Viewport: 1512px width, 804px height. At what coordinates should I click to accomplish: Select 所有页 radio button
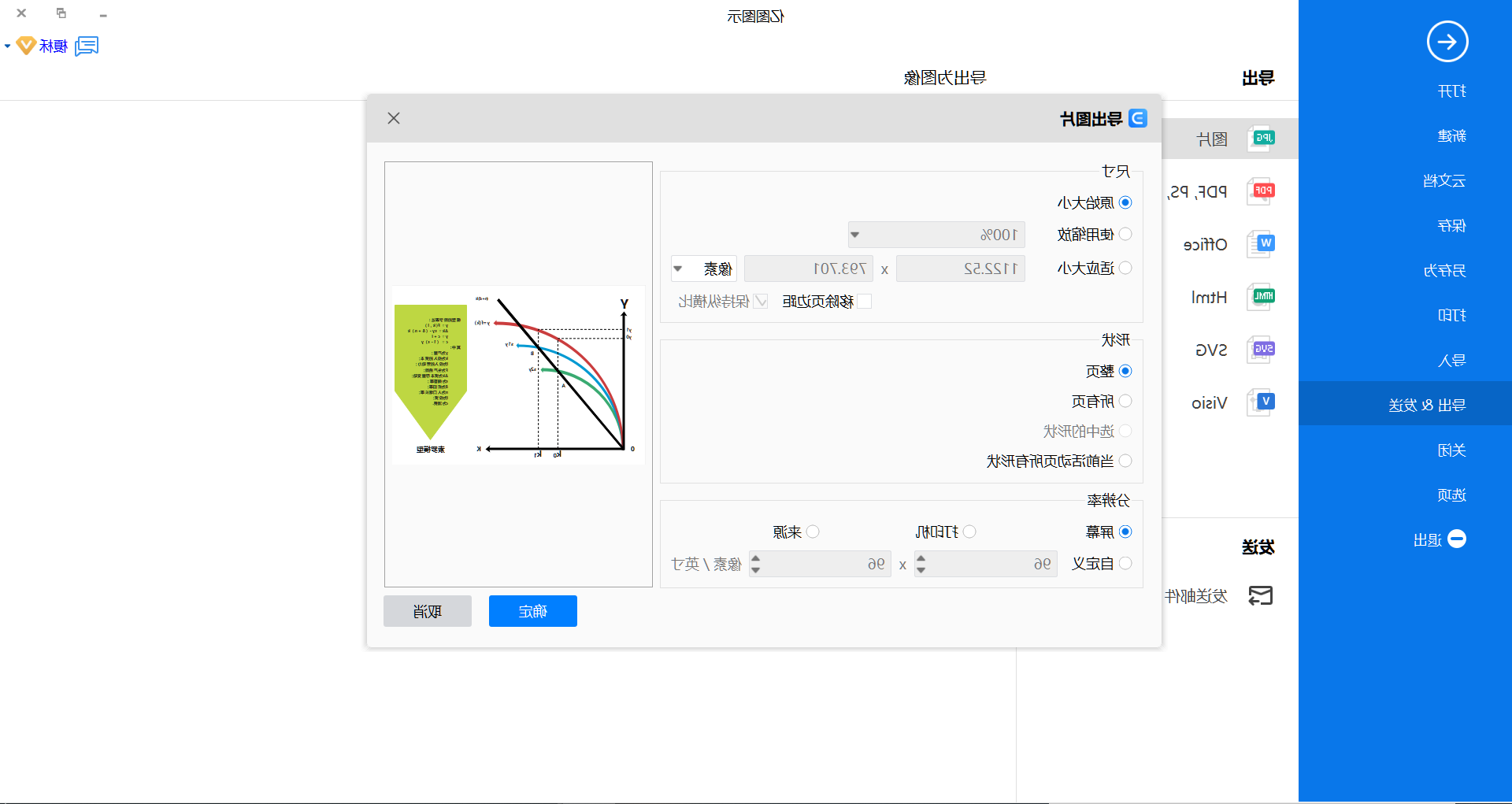pos(1125,401)
